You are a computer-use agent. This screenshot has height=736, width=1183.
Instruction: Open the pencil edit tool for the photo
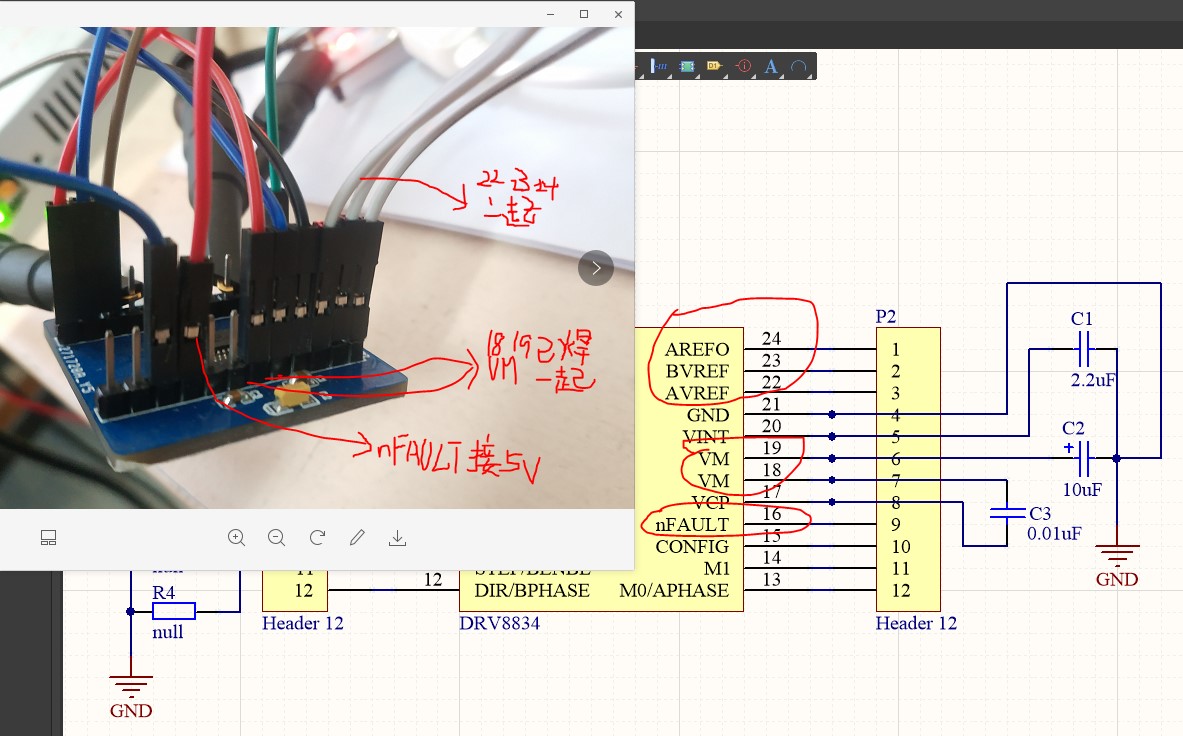357,538
